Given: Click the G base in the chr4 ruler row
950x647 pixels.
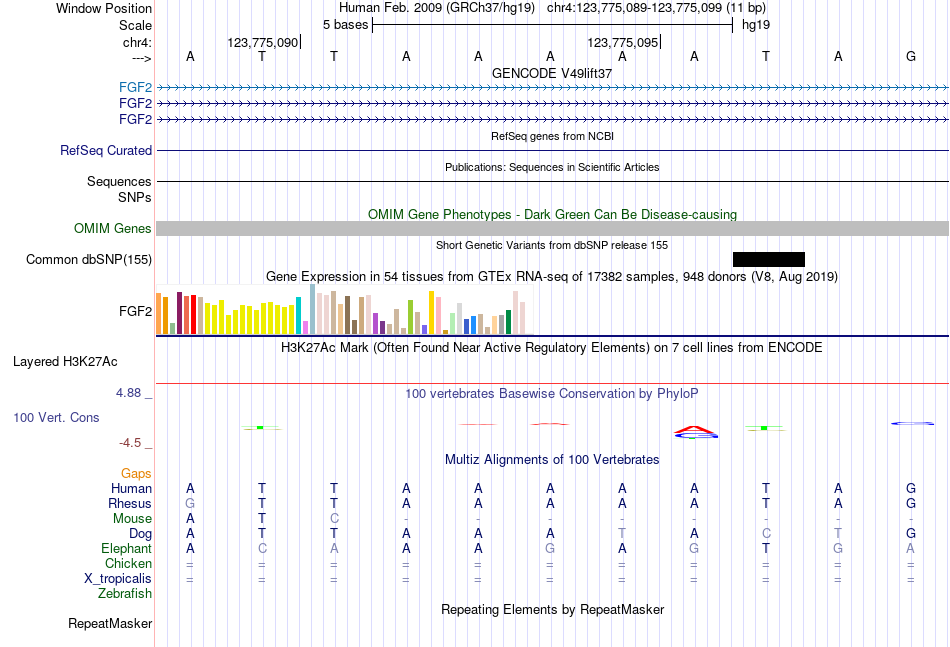Looking at the screenshot, I should [x=911, y=56].
